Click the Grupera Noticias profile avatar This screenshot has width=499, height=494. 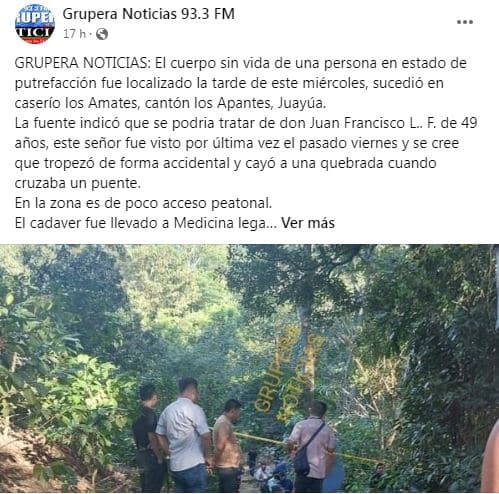pos(35,24)
